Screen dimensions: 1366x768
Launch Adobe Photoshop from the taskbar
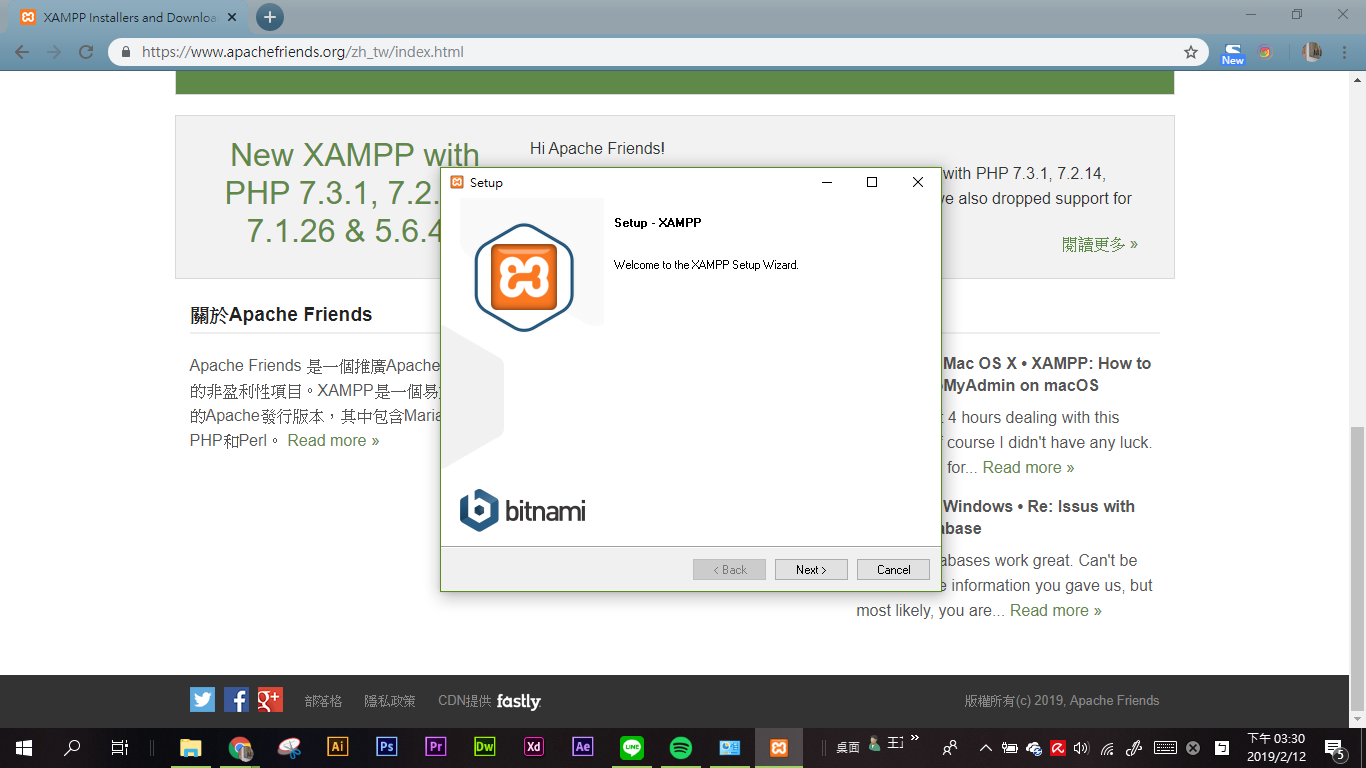[x=387, y=747]
